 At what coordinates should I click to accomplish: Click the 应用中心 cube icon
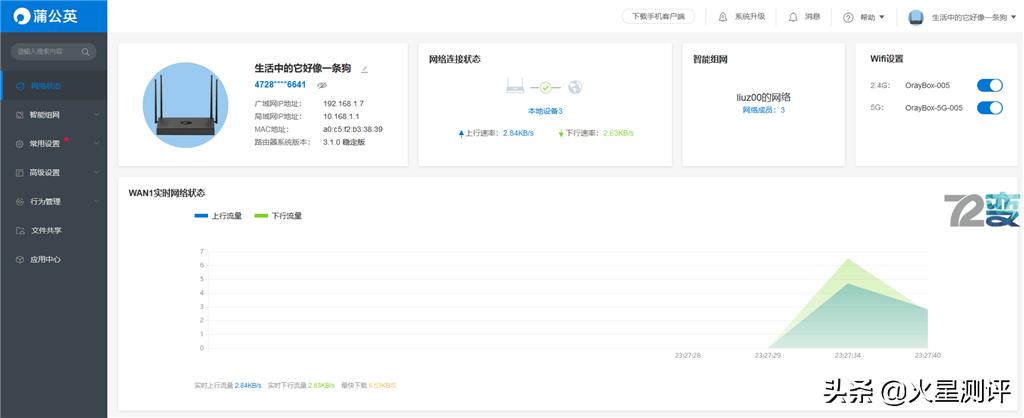coord(20,259)
